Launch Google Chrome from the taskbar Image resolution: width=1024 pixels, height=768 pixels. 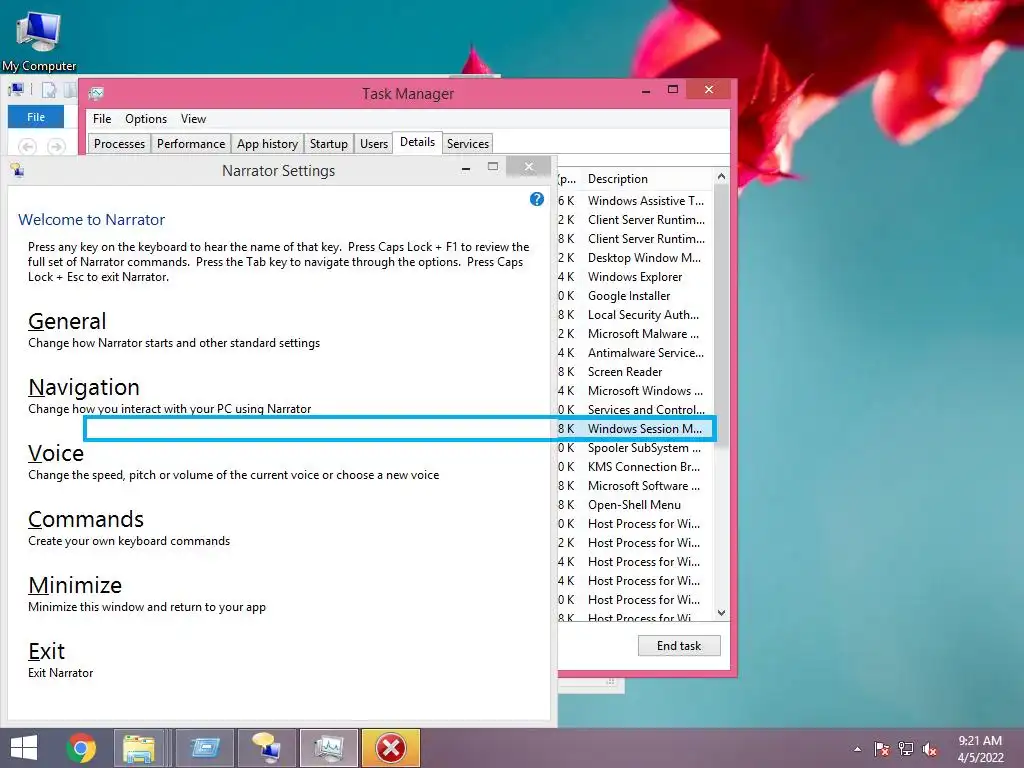pyautogui.click(x=81, y=748)
